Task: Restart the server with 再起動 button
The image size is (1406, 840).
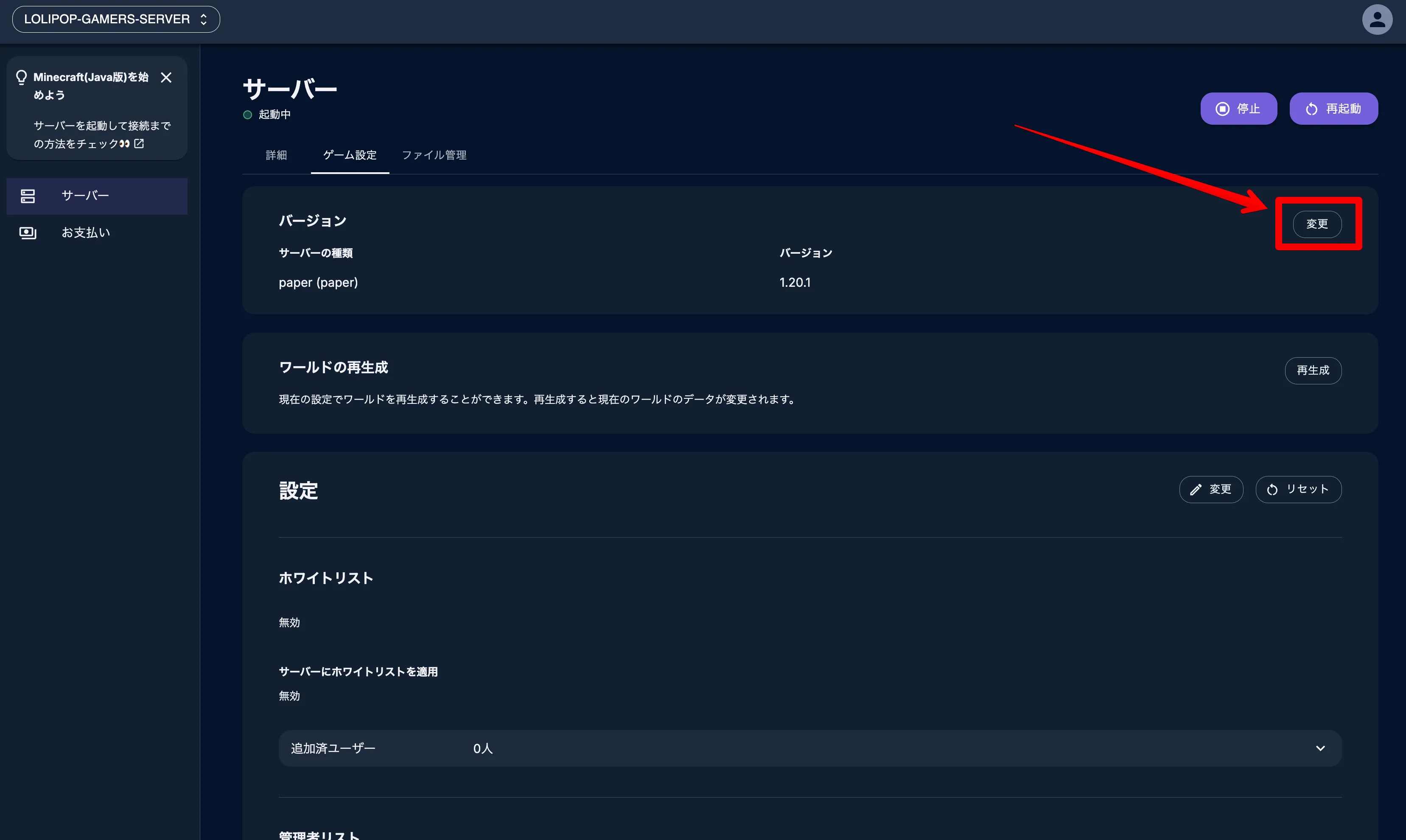Action: coord(1333,109)
